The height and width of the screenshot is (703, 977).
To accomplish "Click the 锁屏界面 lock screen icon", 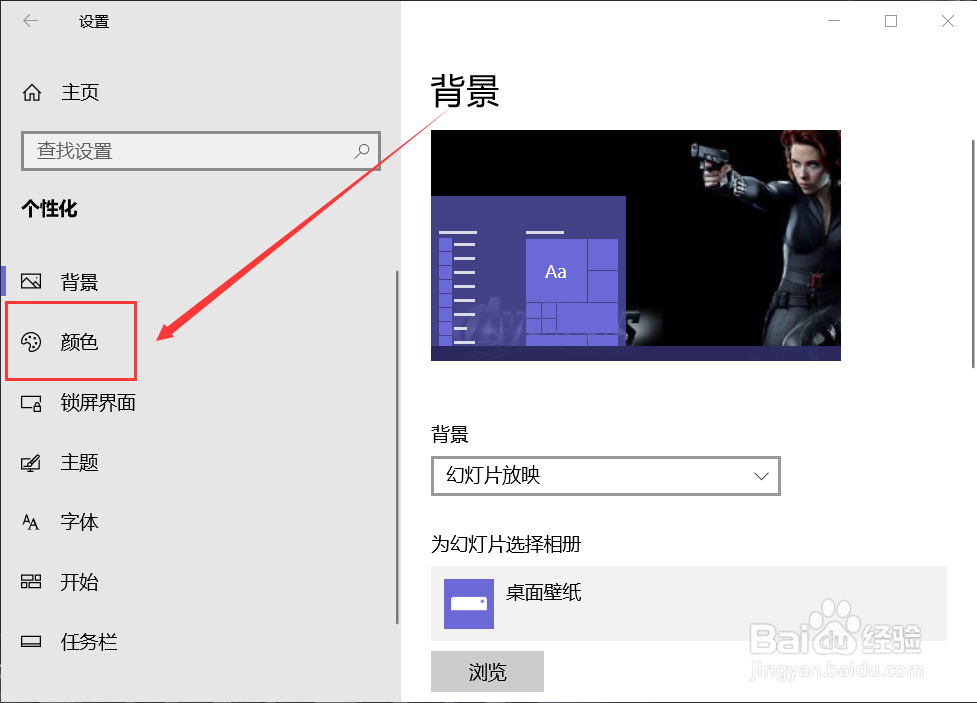I will 31,403.
